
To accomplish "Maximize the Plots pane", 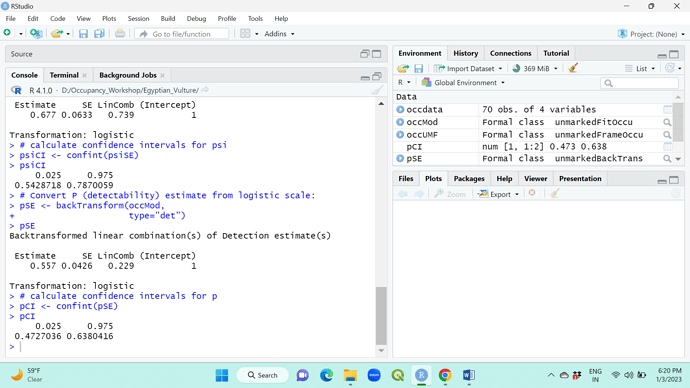I will click(674, 179).
